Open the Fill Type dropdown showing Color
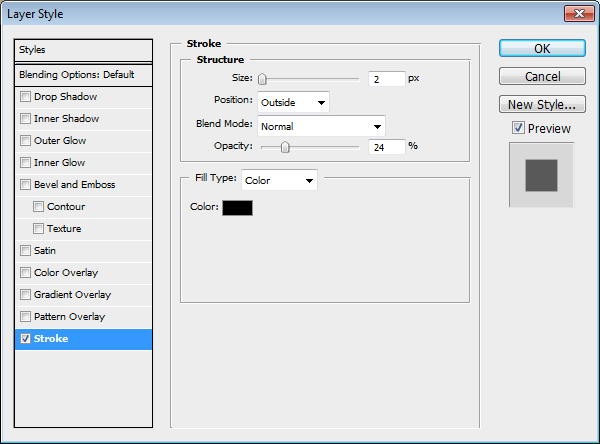 (x=279, y=180)
